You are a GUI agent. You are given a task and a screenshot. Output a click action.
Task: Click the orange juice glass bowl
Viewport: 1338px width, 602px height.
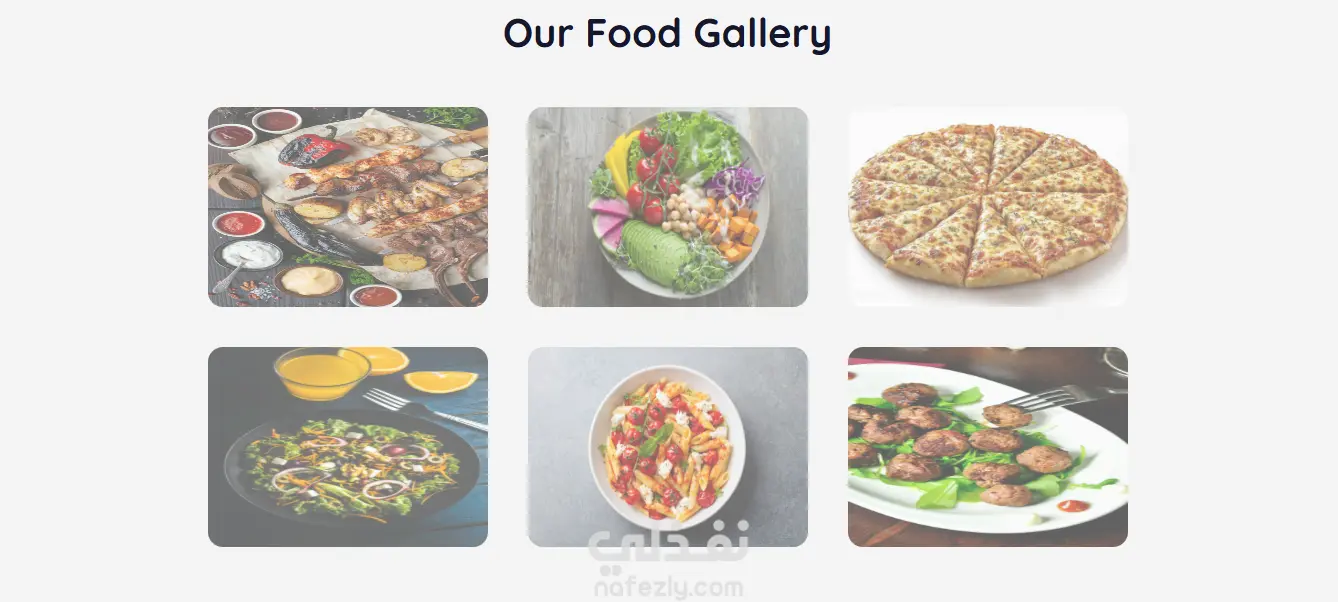point(322,372)
